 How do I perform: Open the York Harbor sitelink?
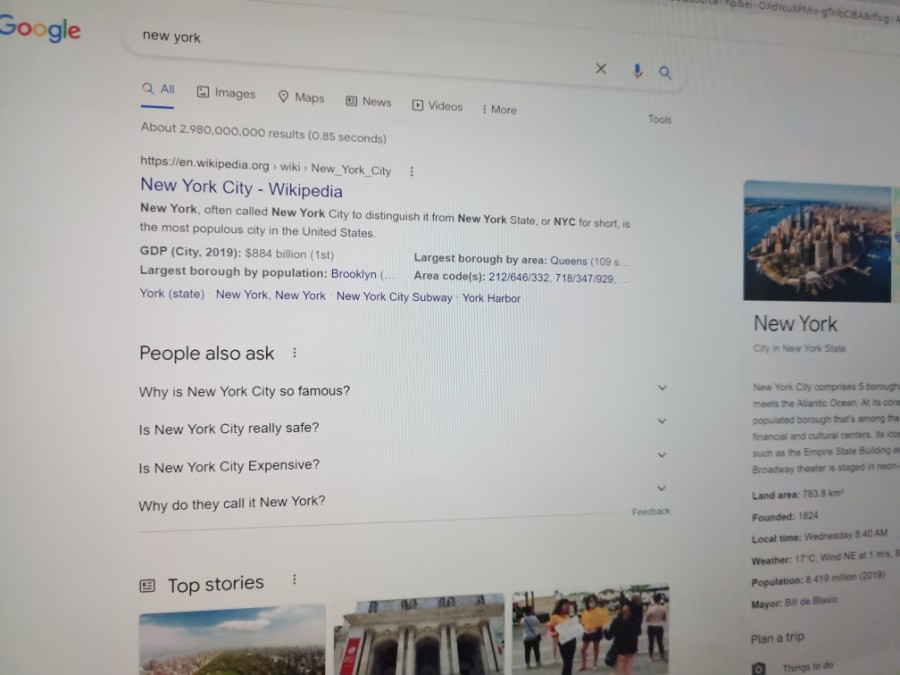[x=491, y=298]
